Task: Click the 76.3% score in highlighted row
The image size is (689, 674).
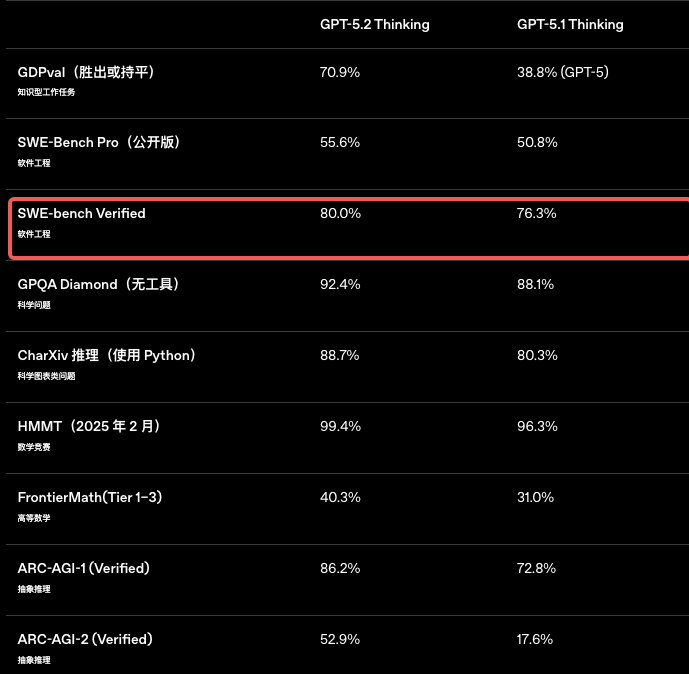Action: pyautogui.click(x=537, y=213)
